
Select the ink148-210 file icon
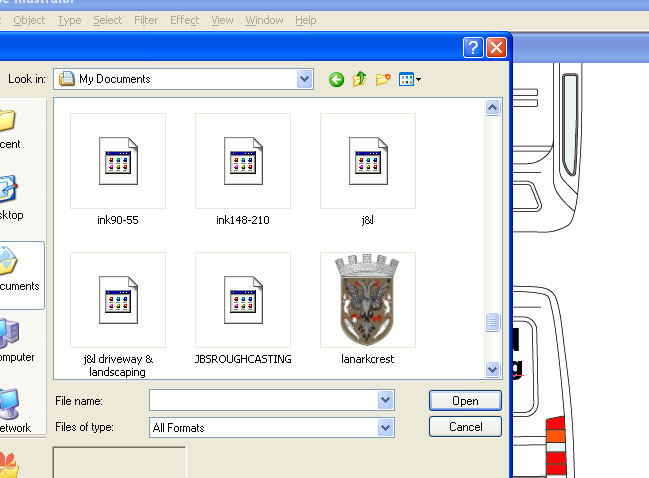pyautogui.click(x=242, y=161)
